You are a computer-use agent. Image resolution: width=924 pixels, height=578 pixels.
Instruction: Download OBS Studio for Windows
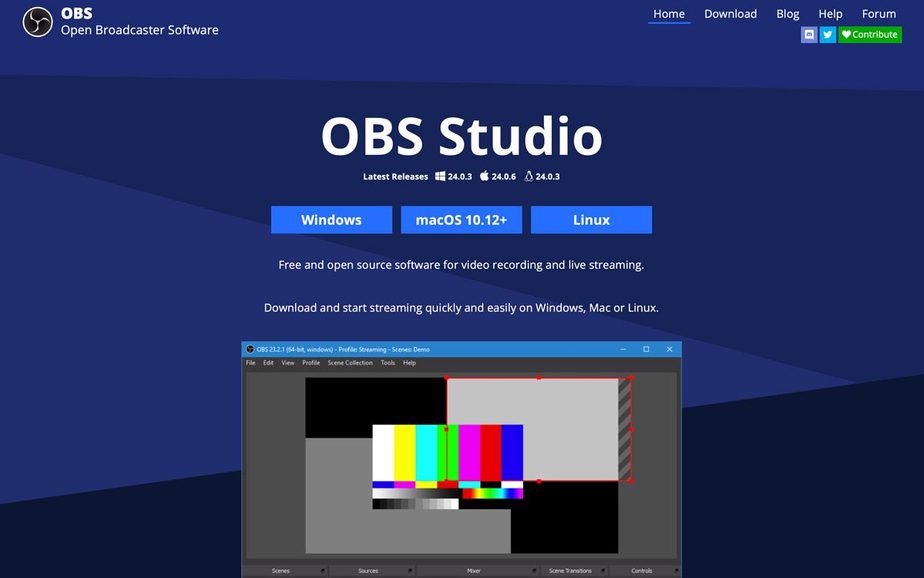331,220
